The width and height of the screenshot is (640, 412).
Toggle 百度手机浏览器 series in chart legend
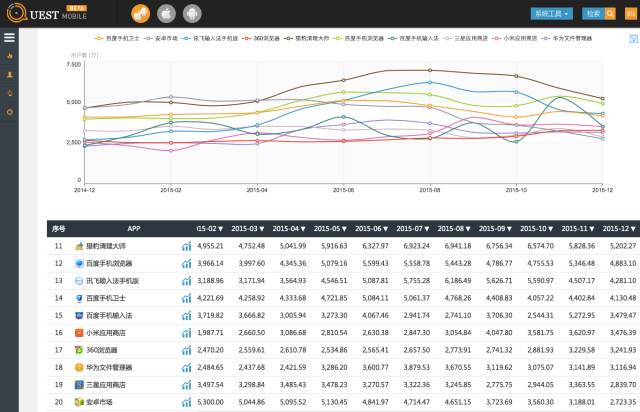pyautogui.click(x=359, y=38)
